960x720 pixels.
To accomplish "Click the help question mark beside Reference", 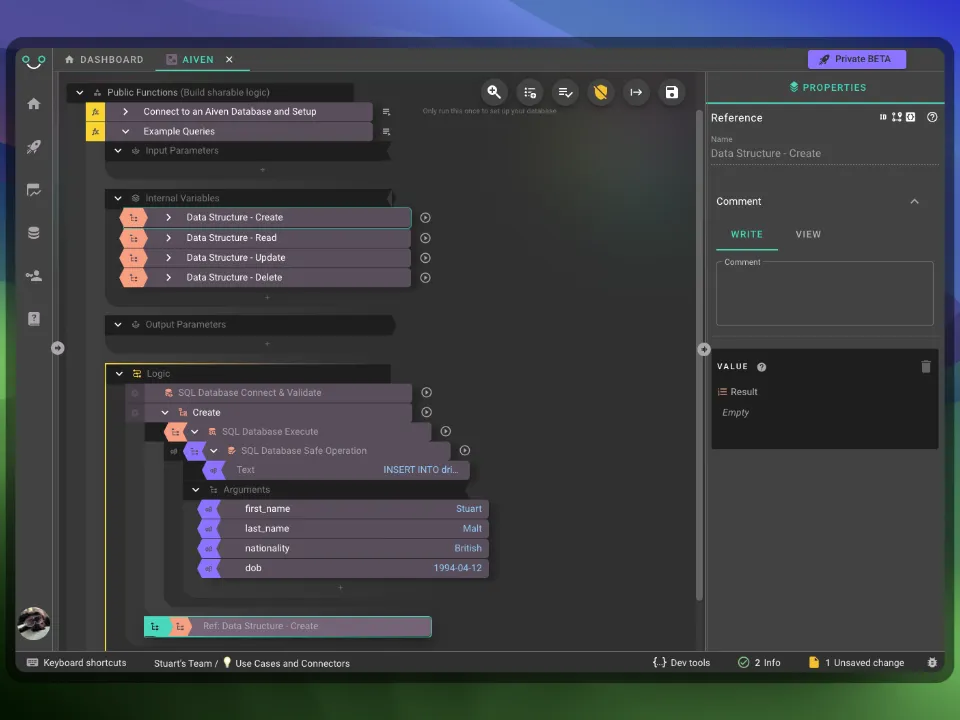I will [932, 117].
